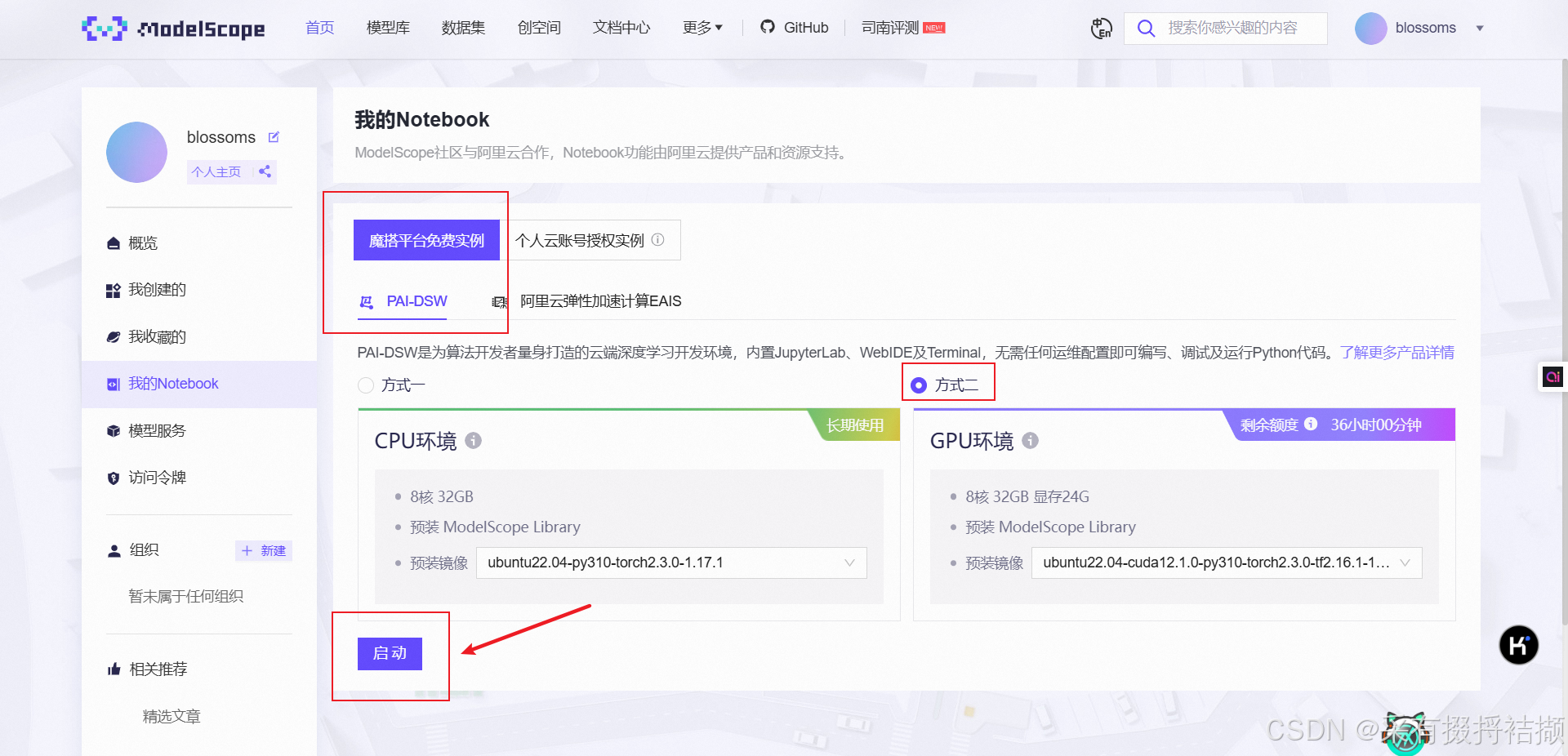The image size is (1568, 756).
Task: Open the GPU 预装镜像 dropdown
Action: click(x=1227, y=563)
